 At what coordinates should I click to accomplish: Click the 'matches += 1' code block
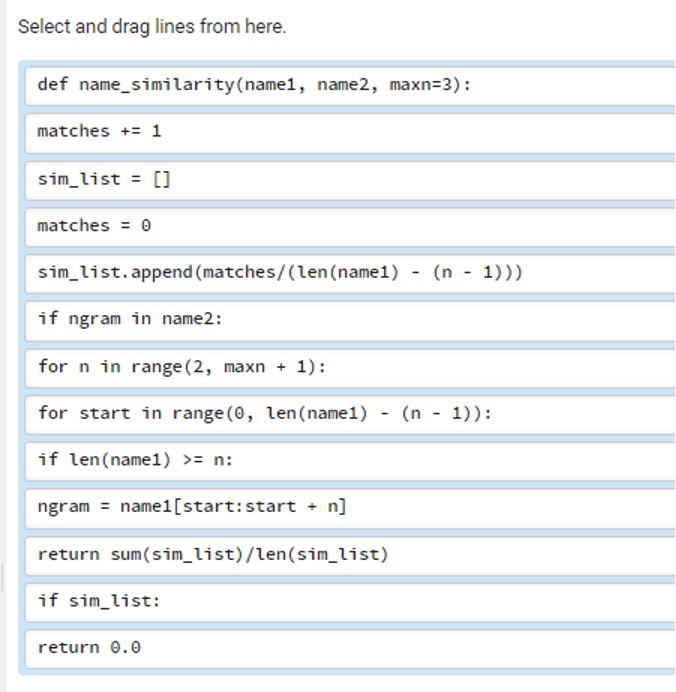point(350,133)
